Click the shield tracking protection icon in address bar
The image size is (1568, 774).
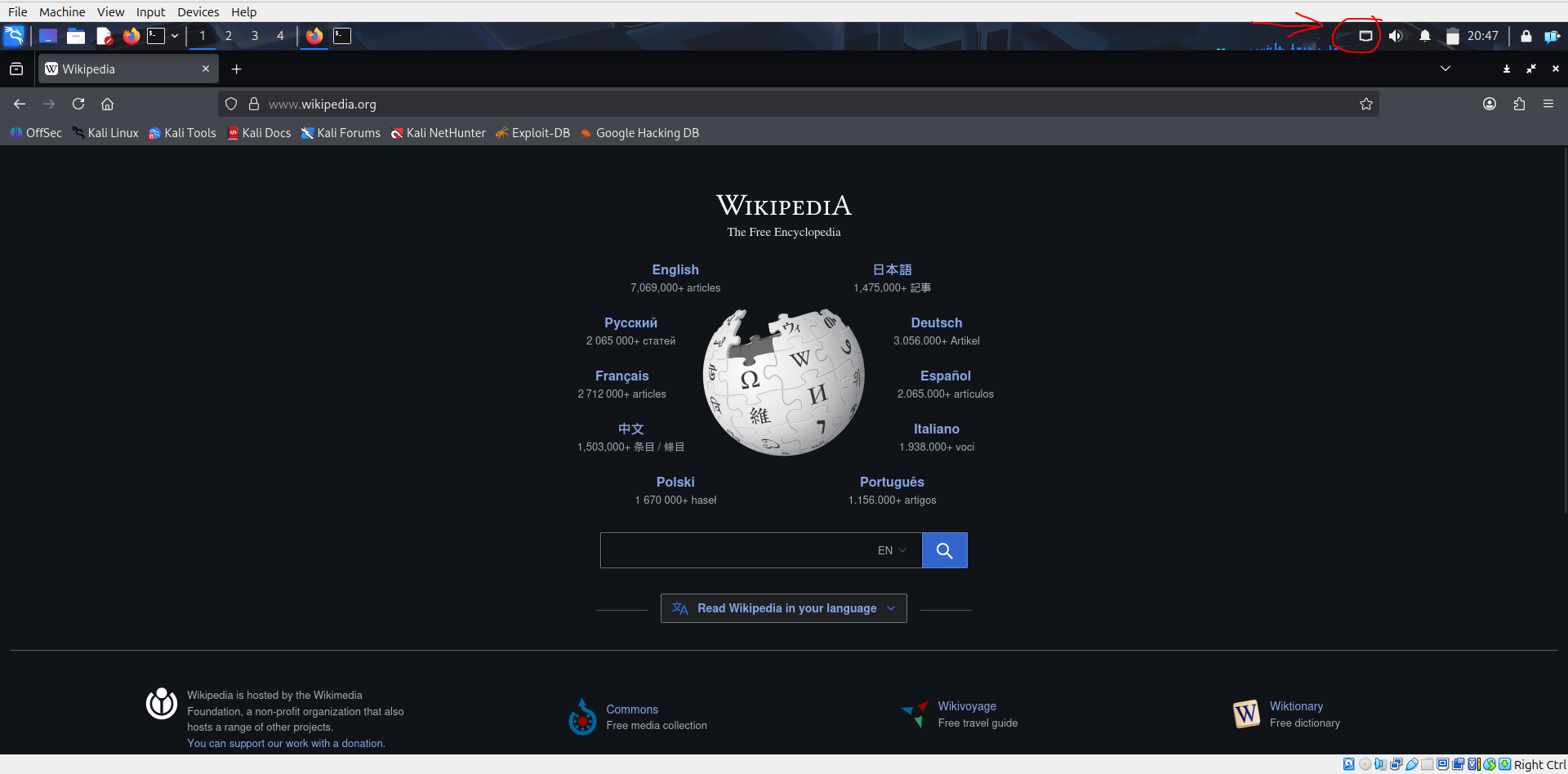click(230, 104)
